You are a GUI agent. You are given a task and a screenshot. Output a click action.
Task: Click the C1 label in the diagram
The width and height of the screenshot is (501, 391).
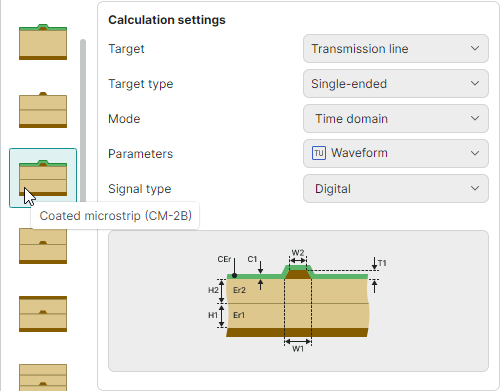tap(252, 259)
